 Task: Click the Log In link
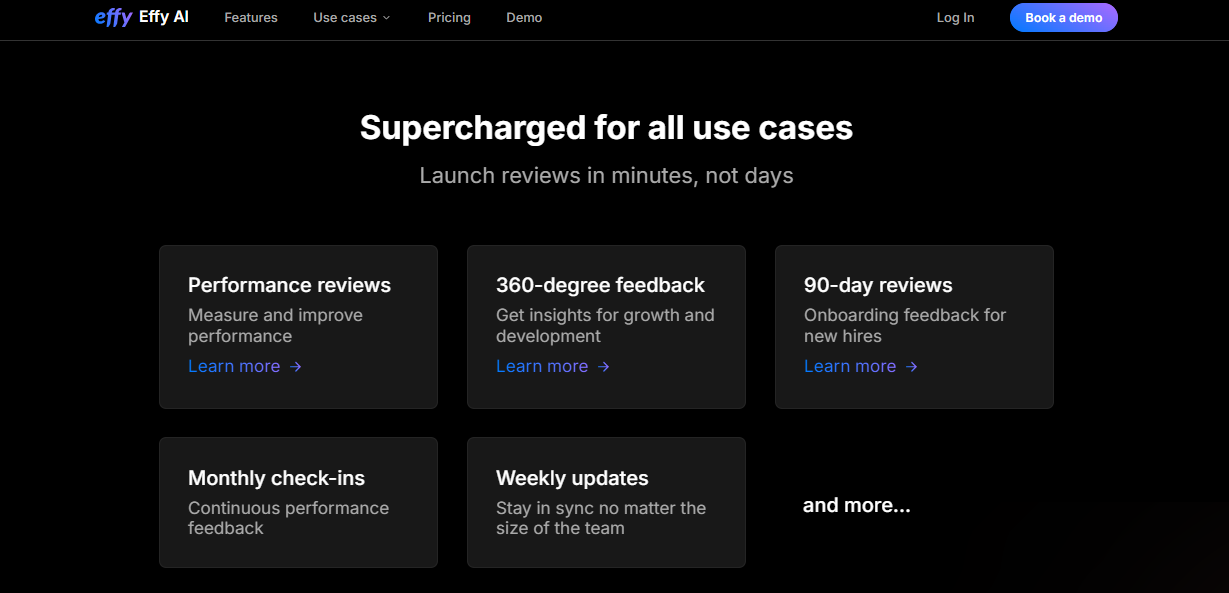(x=955, y=18)
